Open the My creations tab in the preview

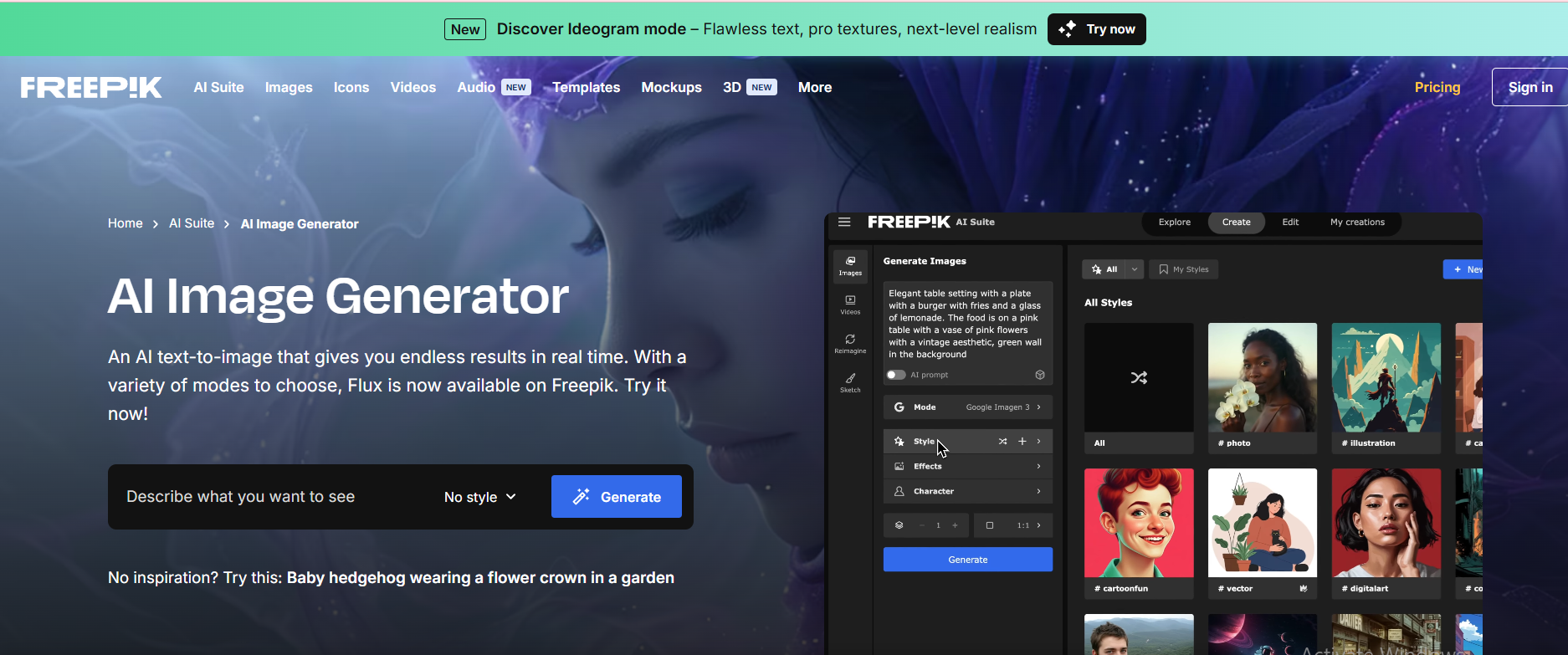pyautogui.click(x=1357, y=223)
